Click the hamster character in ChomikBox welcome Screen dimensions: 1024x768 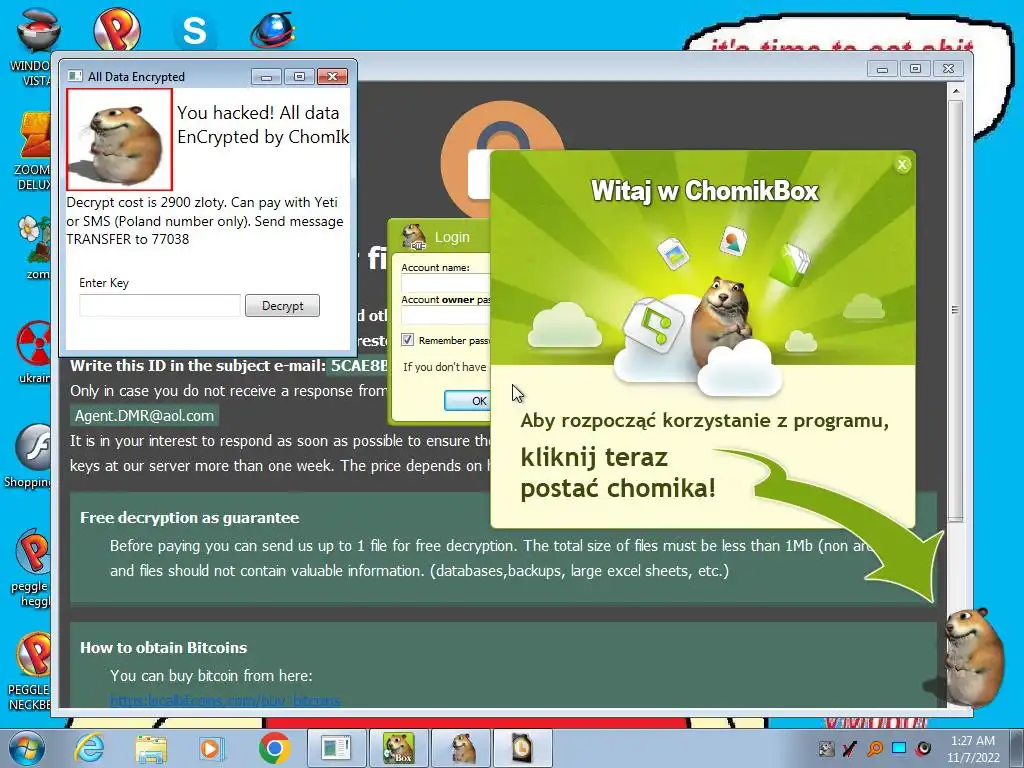pyautogui.click(x=721, y=320)
